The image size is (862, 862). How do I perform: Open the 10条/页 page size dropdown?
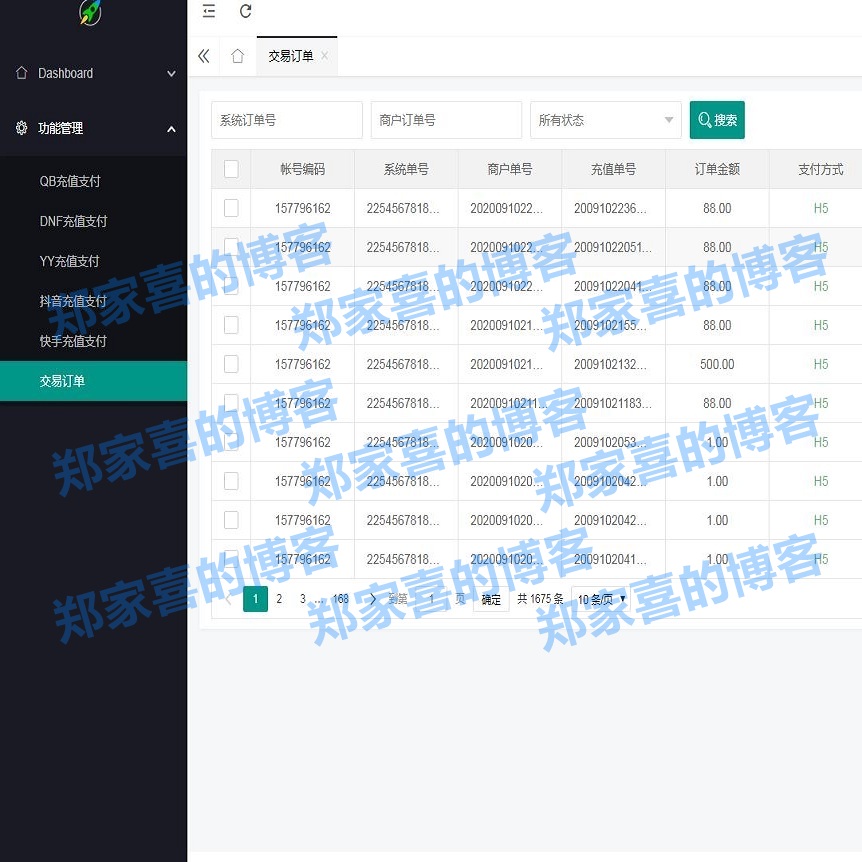pos(600,598)
